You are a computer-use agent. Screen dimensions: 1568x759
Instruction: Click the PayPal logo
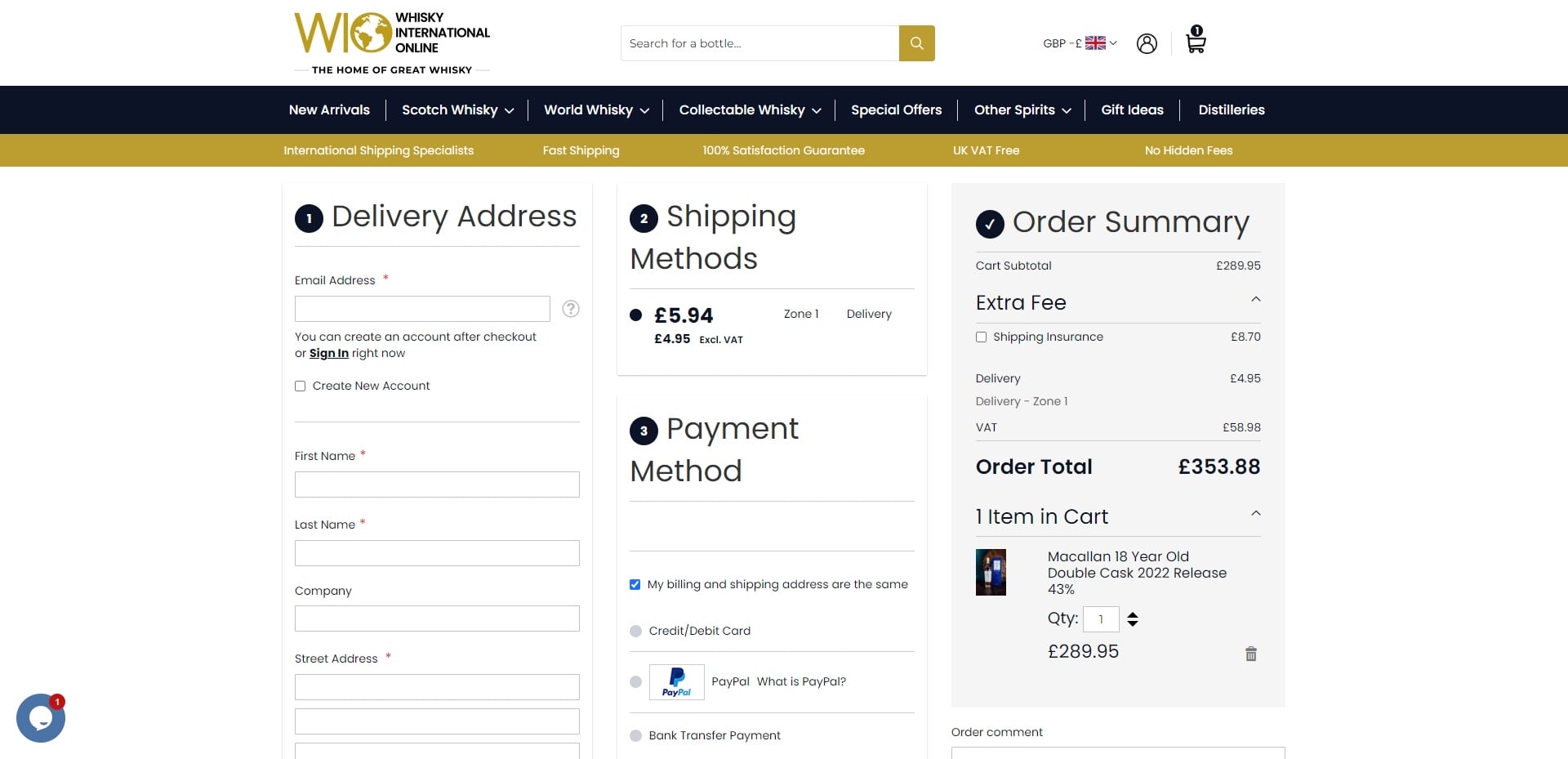tap(676, 682)
